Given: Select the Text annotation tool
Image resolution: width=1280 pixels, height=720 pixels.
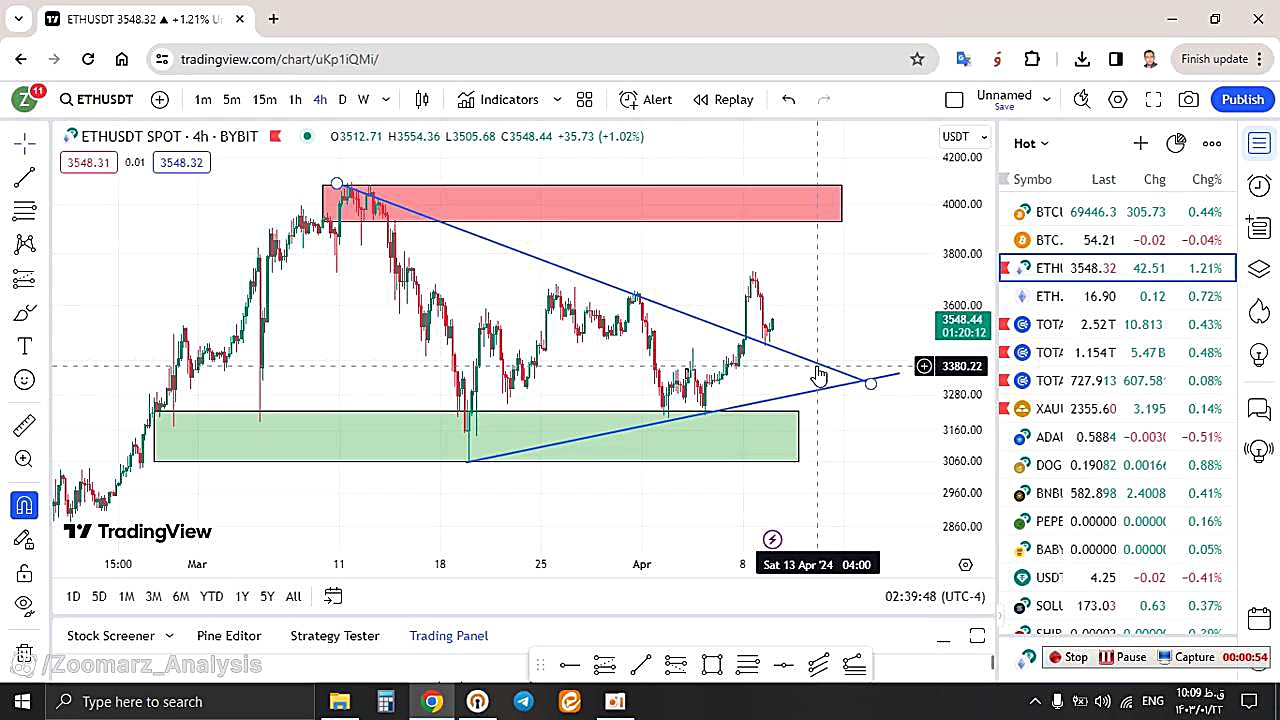Looking at the screenshot, I should point(25,346).
